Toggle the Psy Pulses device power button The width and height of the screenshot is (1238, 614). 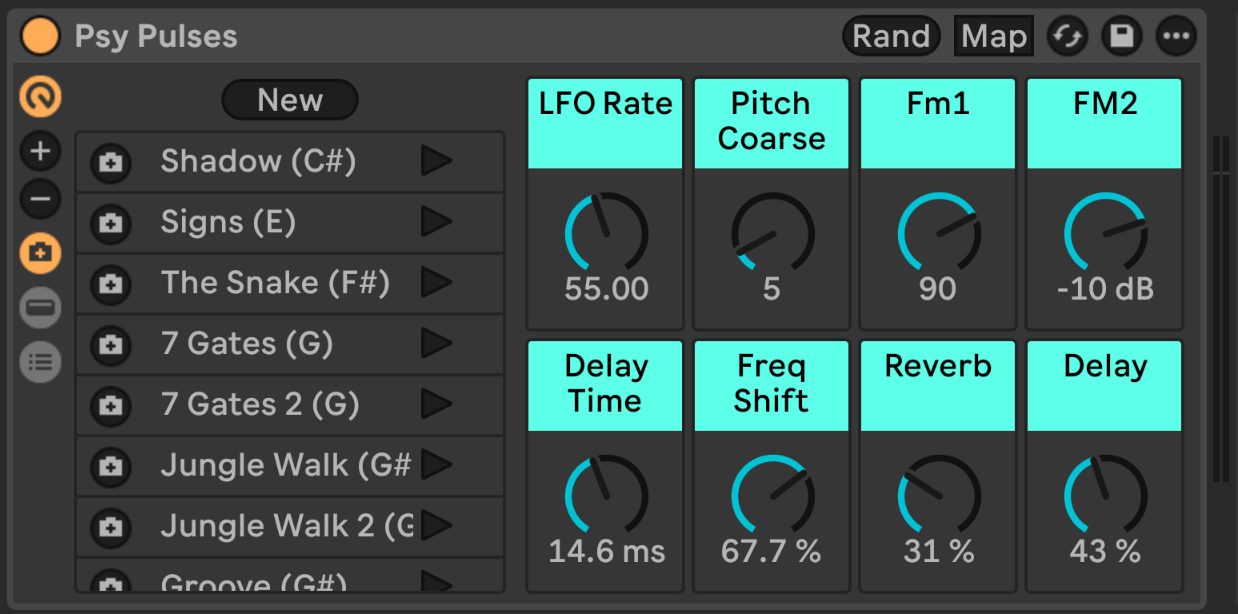(x=41, y=36)
